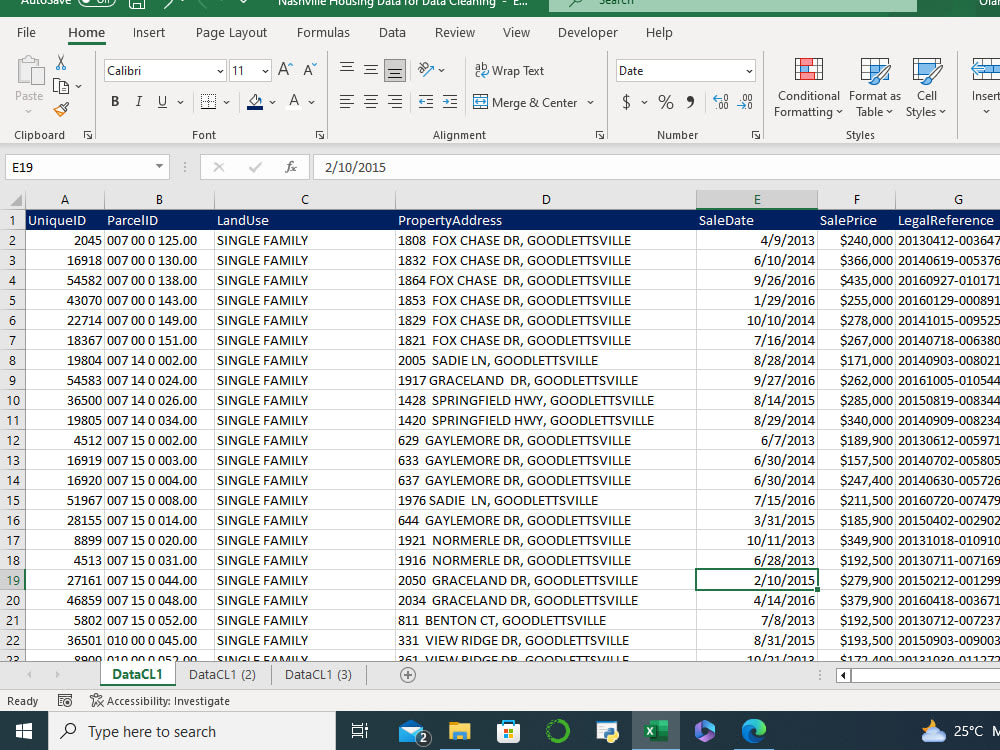Open Conditional Formatting menu

(808, 87)
